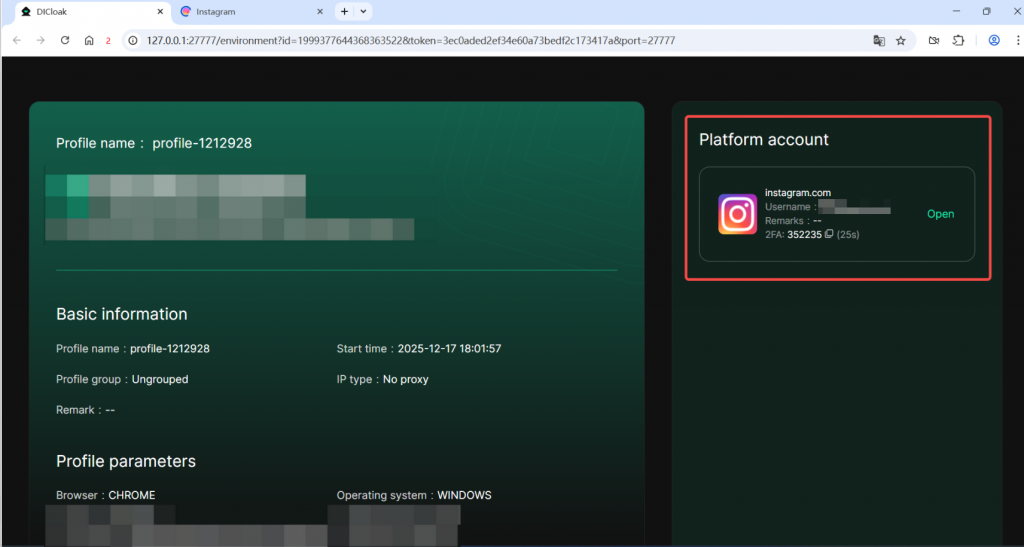Open the browser three-dot menu
The height and width of the screenshot is (547, 1024).
point(1015,41)
